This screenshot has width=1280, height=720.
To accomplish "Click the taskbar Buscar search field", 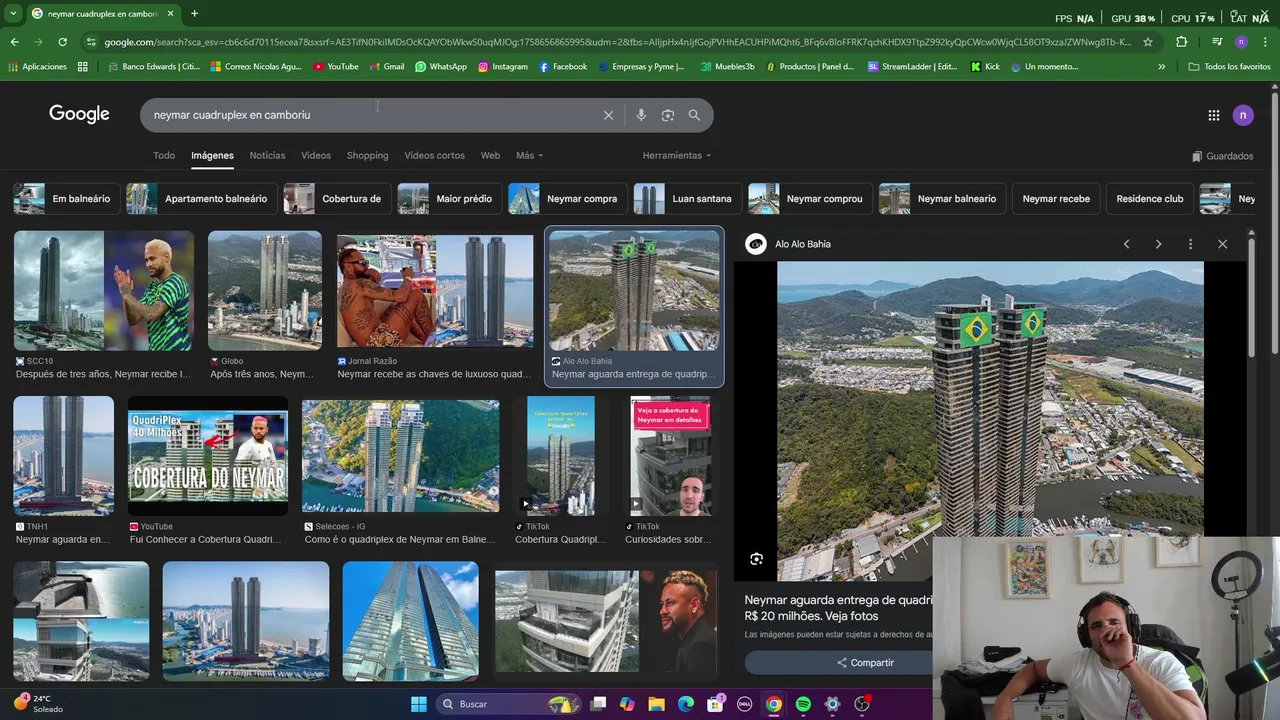I will click(508, 704).
